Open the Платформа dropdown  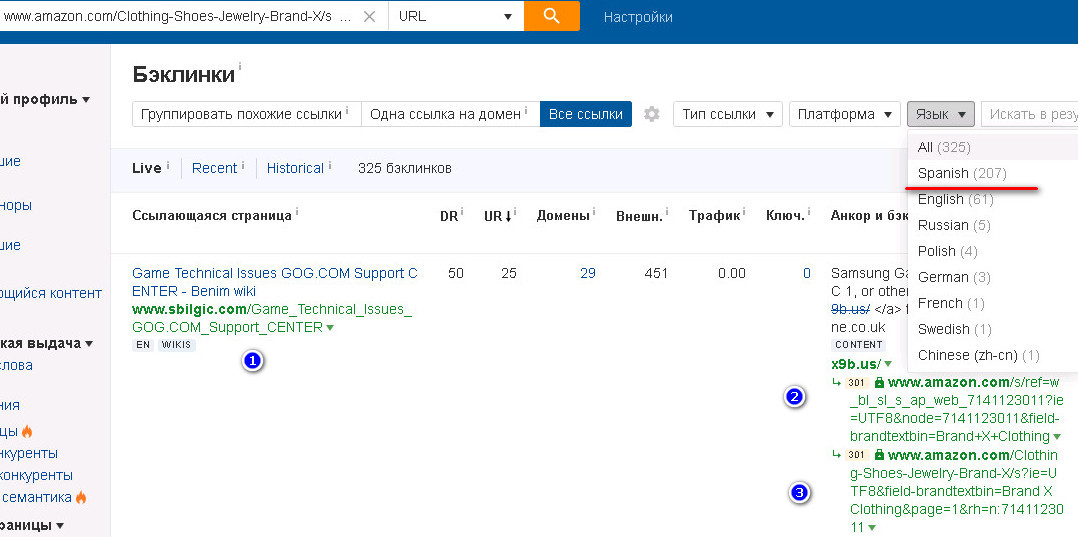pos(845,114)
